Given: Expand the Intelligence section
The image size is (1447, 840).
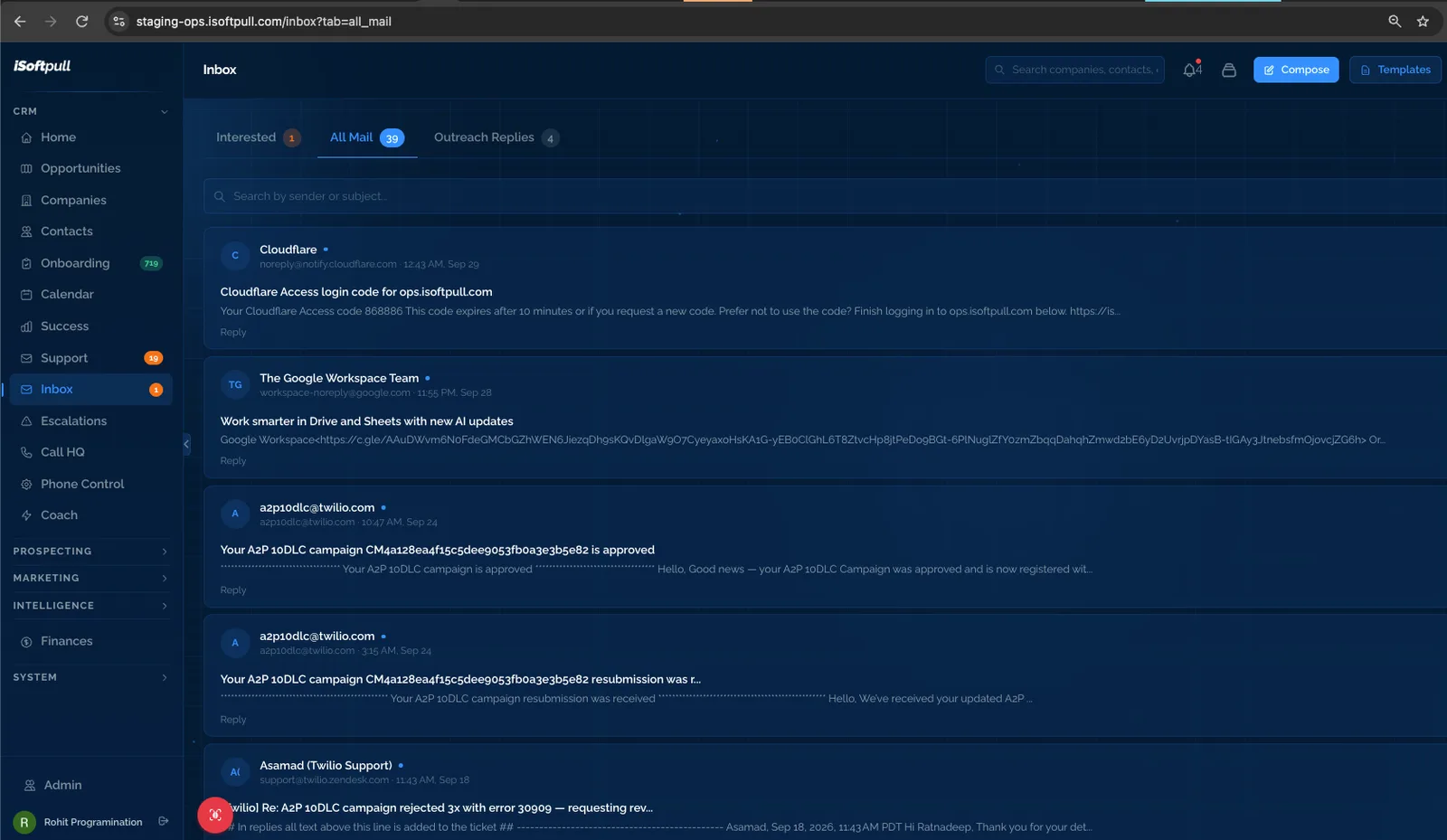Looking at the screenshot, I should pos(90,606).
